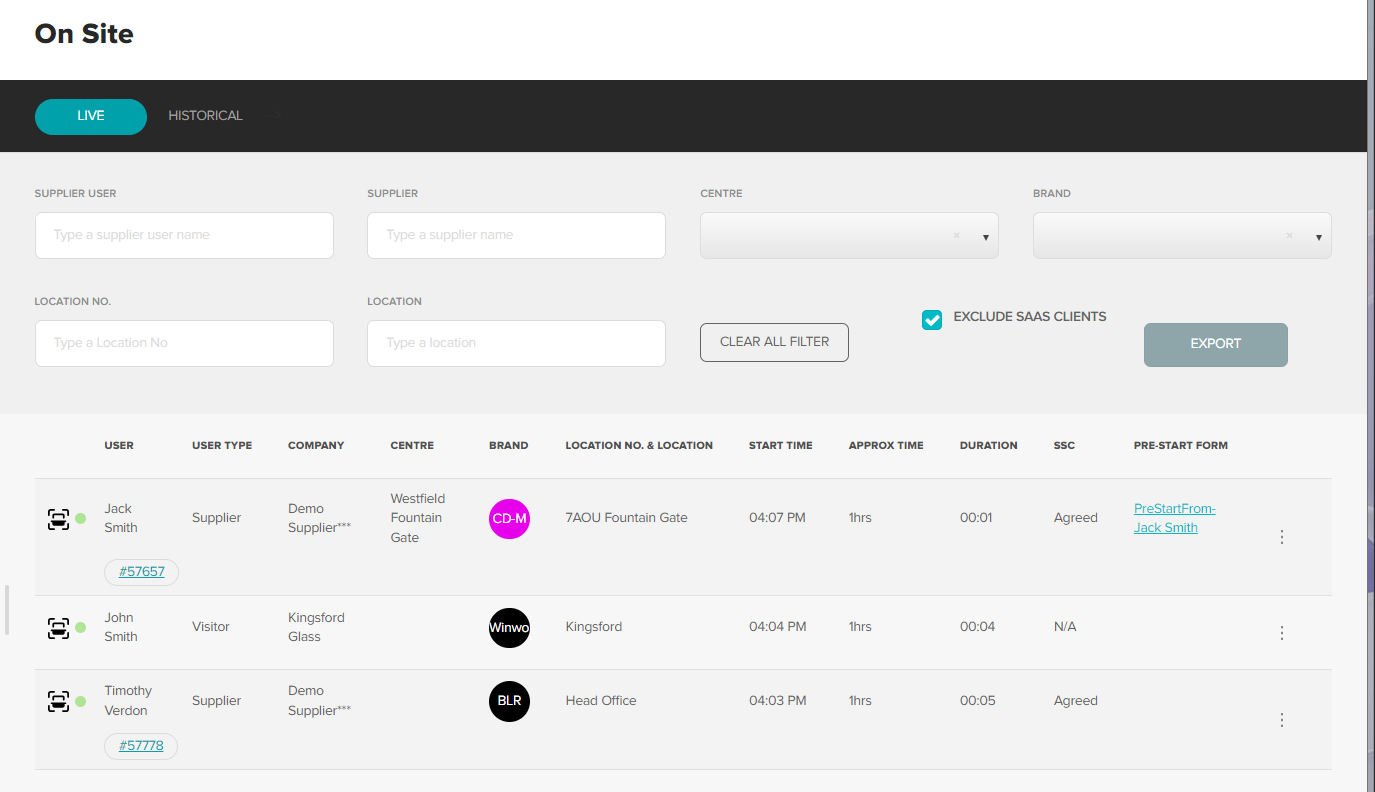Click the Pre-Start Form column header

[1181, 446]
